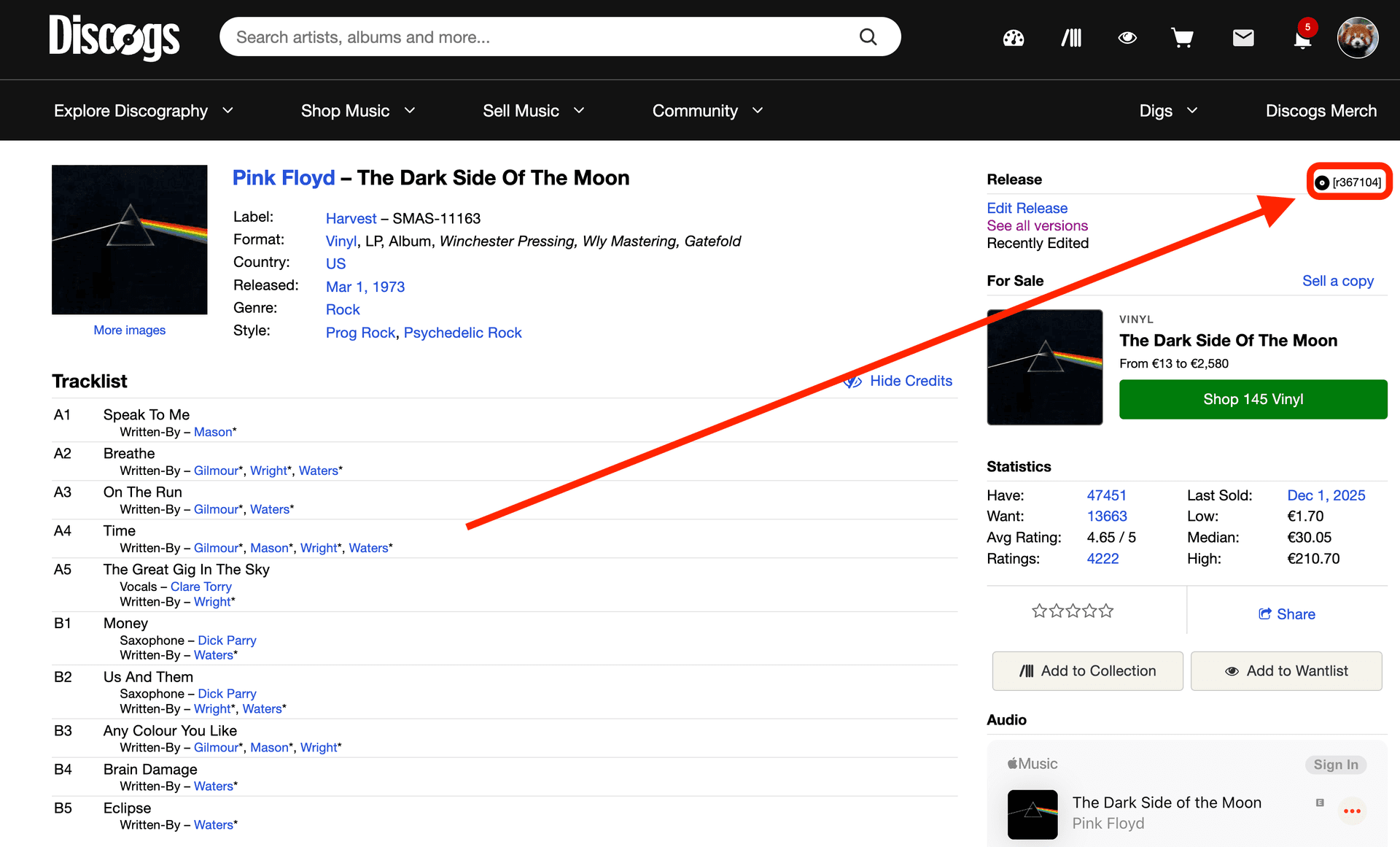Go to Discogs Merch
The image size is (1400, 847).
click(1321, 111)
